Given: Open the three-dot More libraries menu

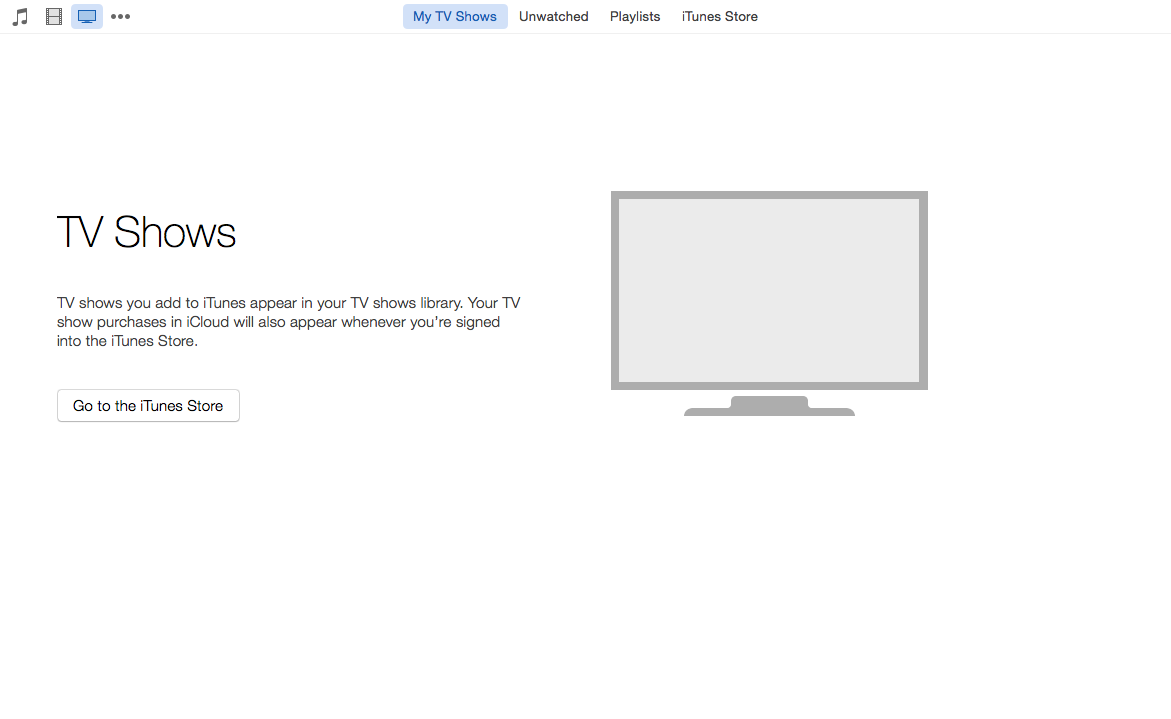Looking at the screenshot, I should coord(120,16).
